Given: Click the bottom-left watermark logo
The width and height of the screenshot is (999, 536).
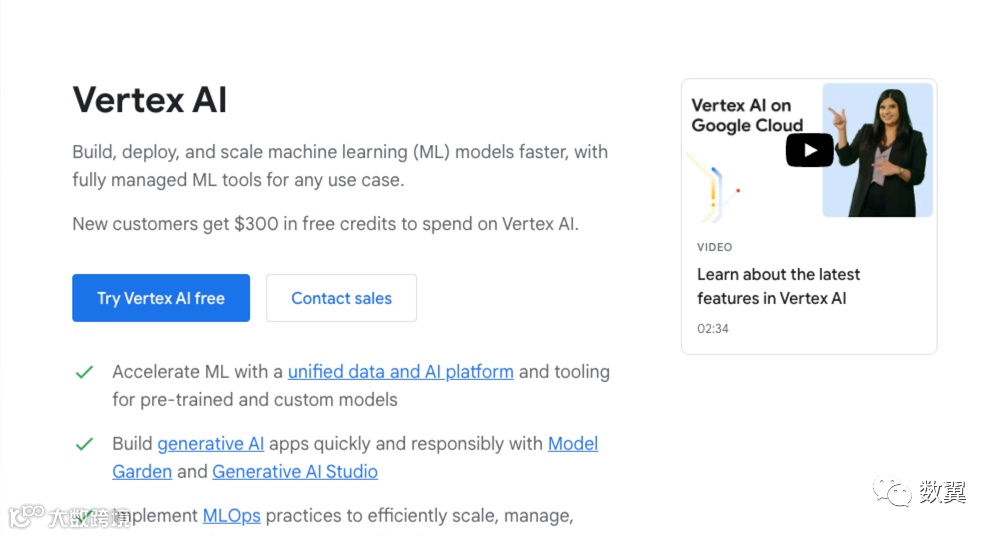Looking at the screenshot, I should (x=28, y=516).
